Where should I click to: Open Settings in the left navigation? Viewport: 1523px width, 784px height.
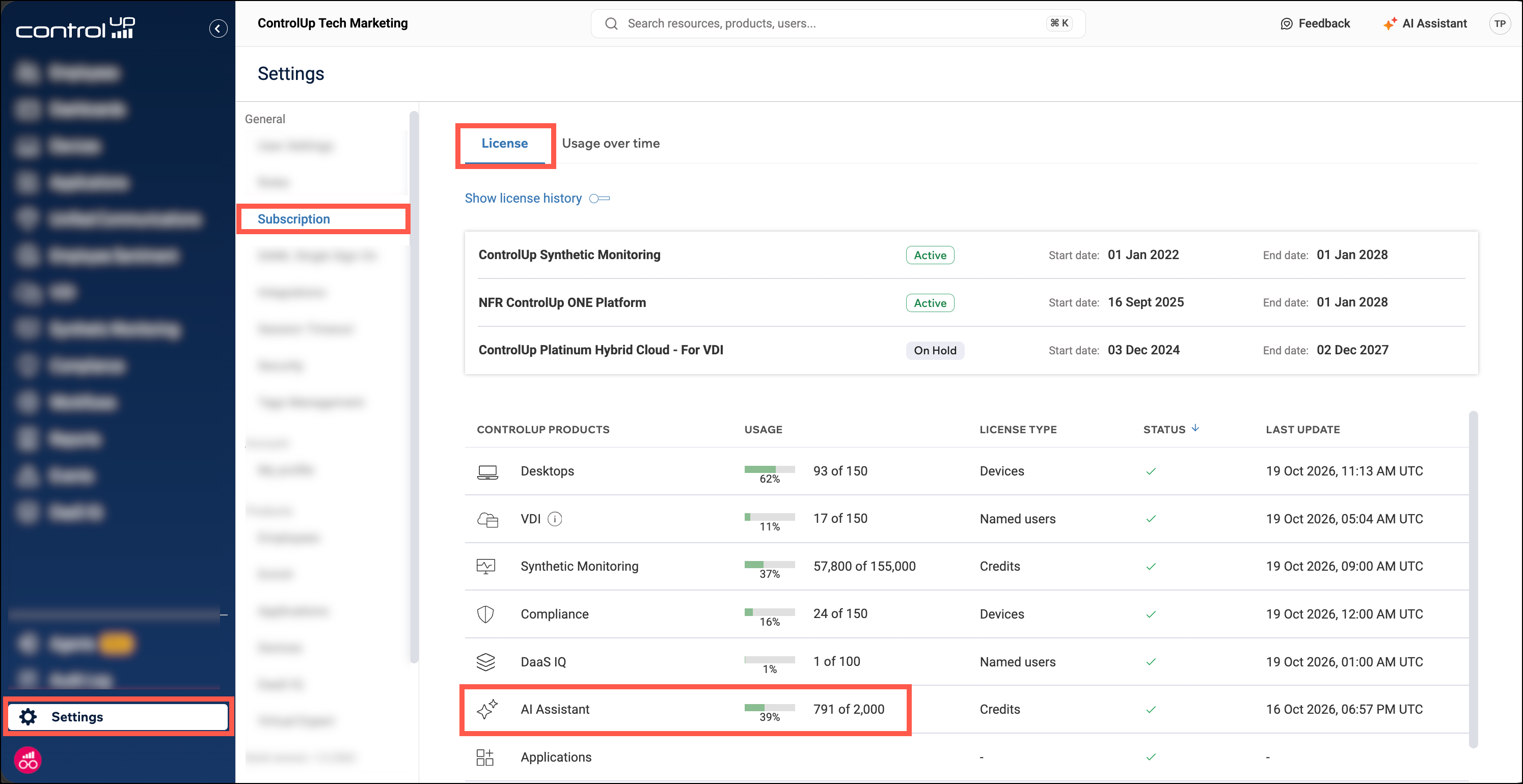point(118,717)
